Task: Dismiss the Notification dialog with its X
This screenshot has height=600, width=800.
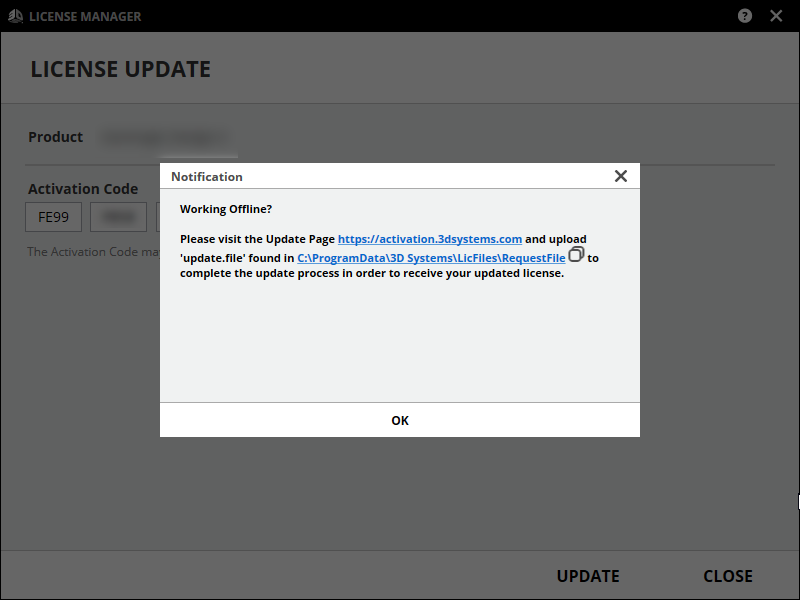Action: 620,176
